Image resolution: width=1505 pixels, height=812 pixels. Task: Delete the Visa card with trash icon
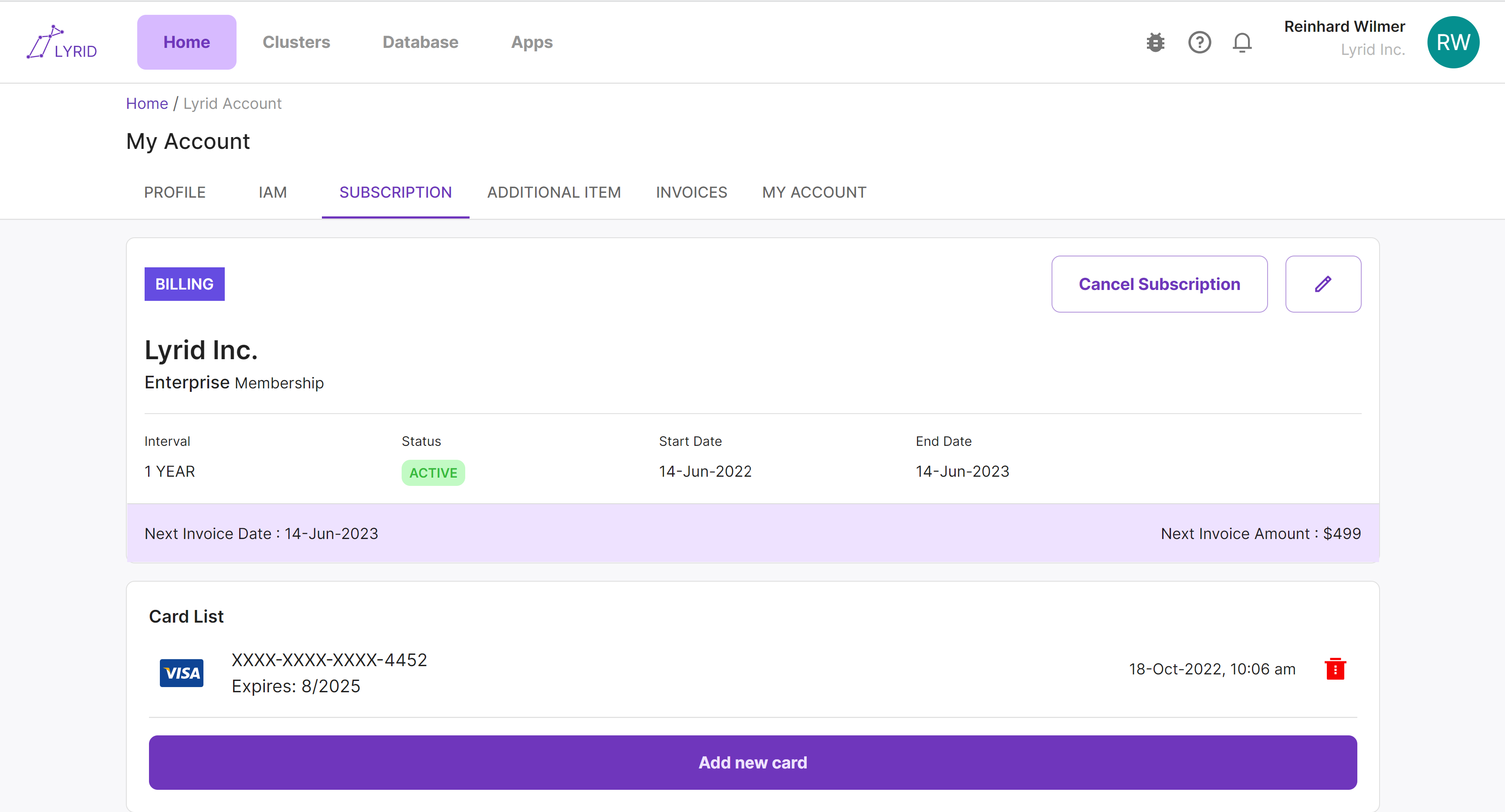[x=1335, y=669]
